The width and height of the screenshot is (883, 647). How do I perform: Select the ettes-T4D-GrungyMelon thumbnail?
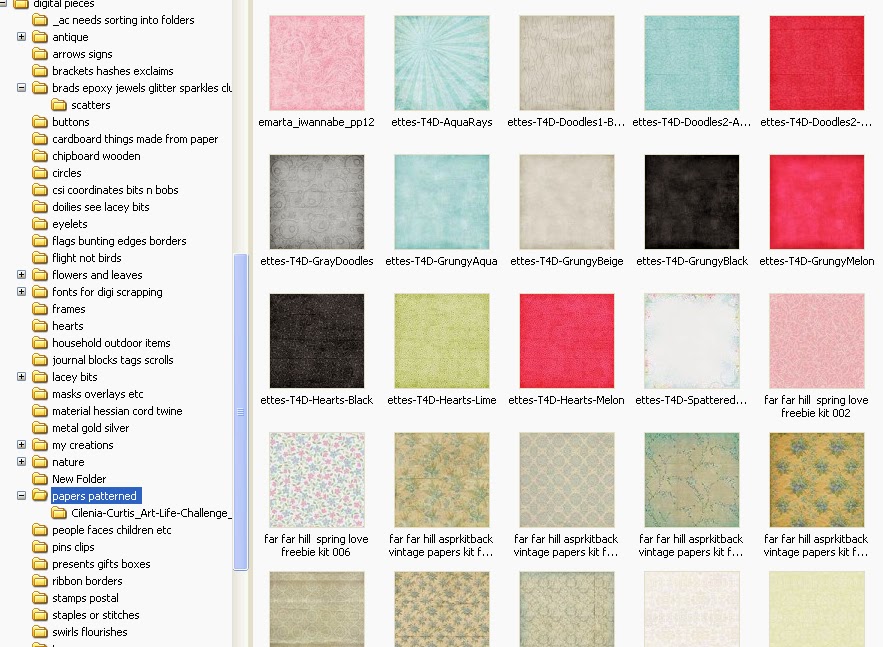817,202
